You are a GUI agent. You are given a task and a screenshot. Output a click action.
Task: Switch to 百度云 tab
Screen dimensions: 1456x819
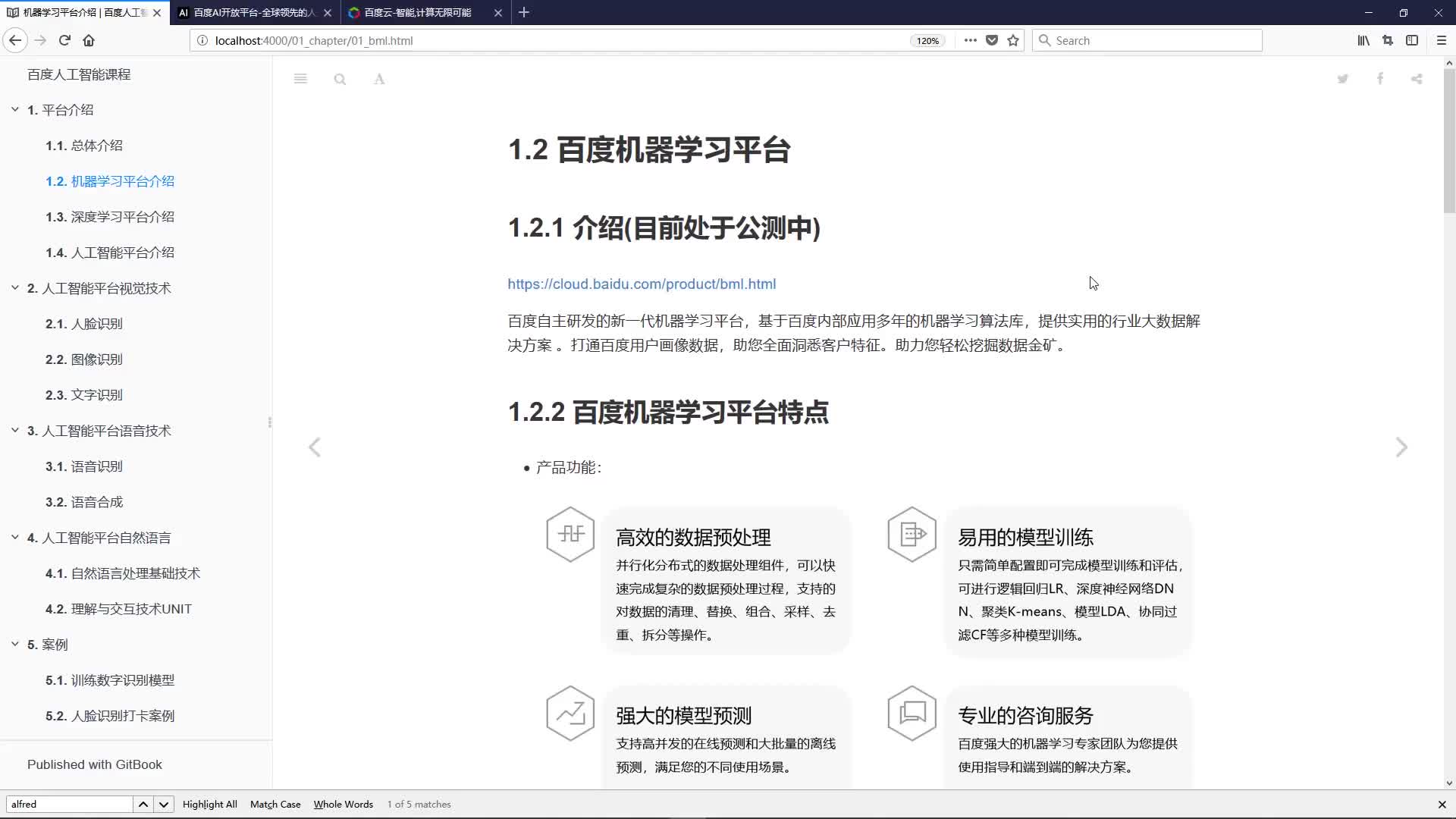tap(425, 13)
